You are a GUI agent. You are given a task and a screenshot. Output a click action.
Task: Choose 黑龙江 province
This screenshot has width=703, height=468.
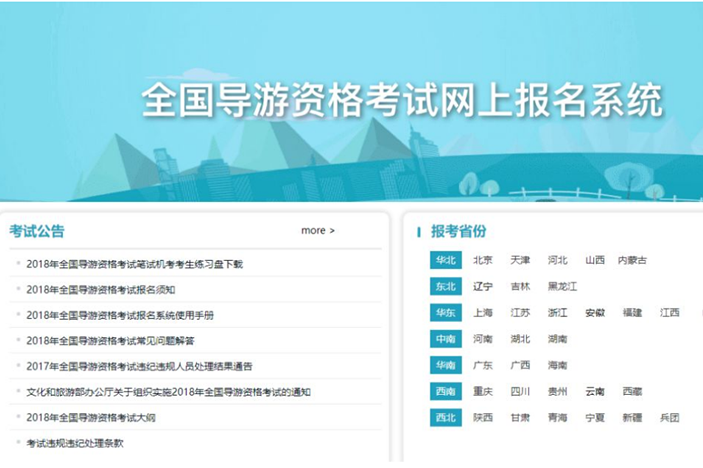[562, 286]
